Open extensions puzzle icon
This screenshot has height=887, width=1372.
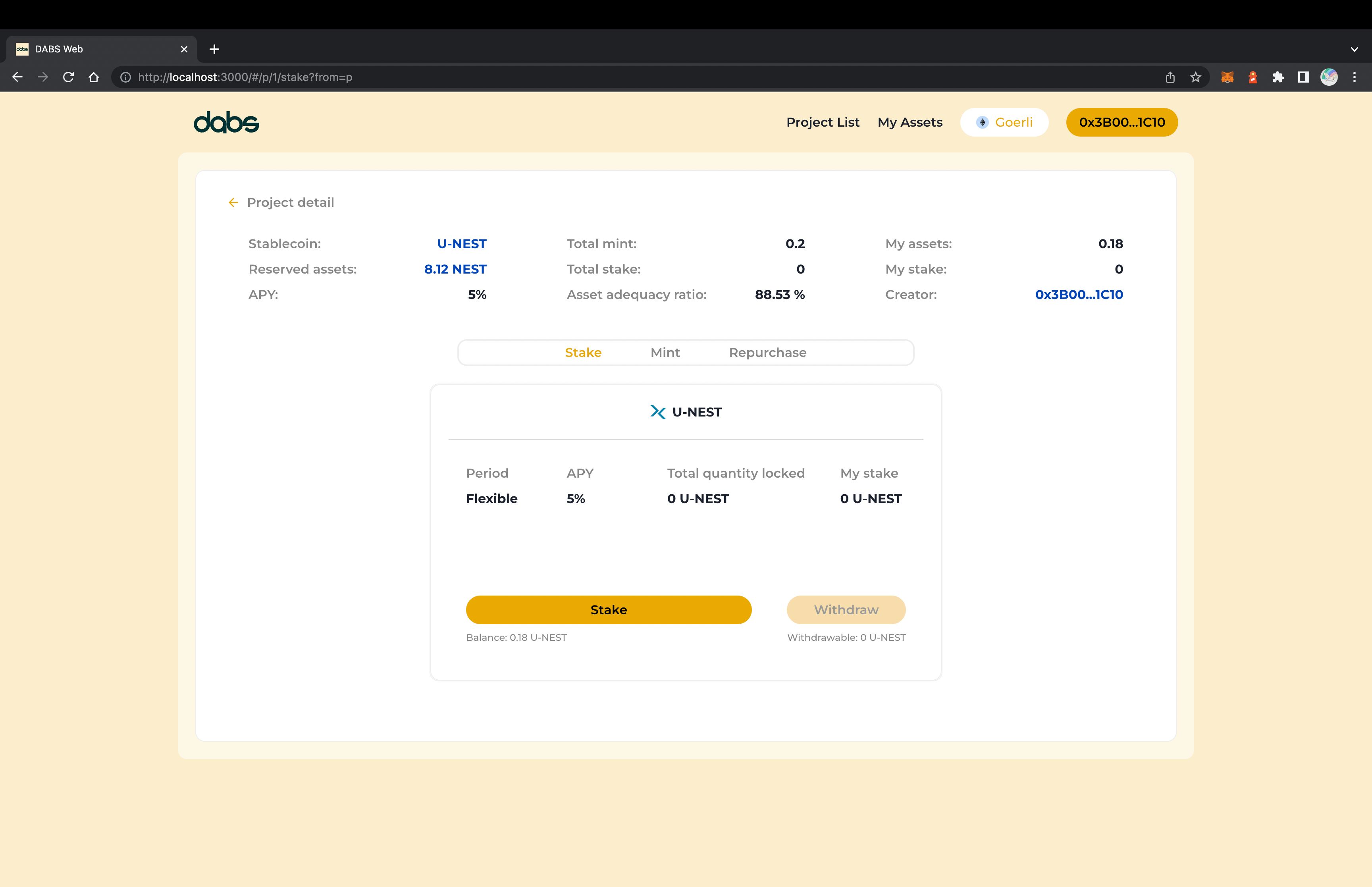pyautogui.click(x=1278, y=77)
